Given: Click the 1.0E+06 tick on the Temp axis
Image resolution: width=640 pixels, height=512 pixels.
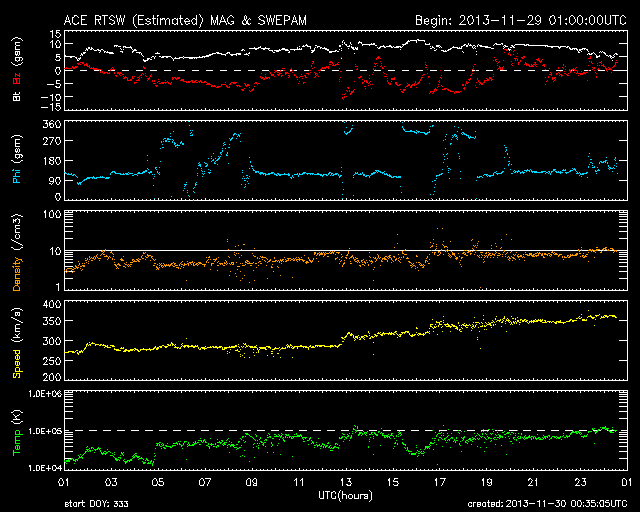Looking at the screenshot, I should (x=40, y=395).
